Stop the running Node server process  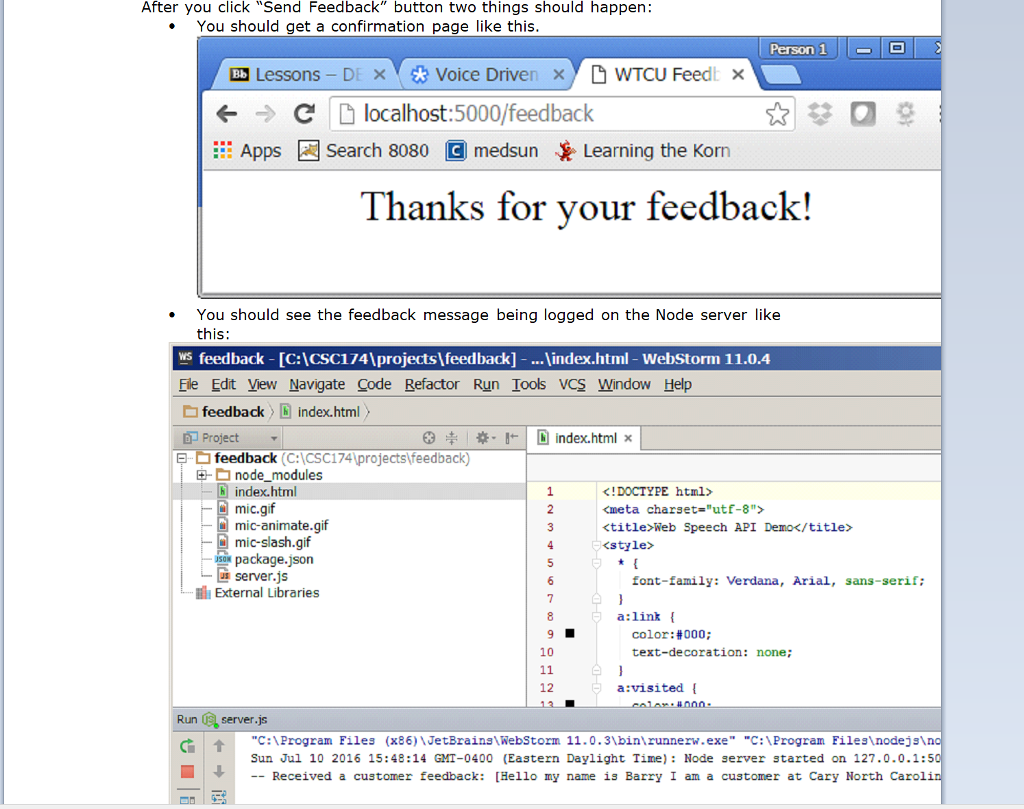(x=186, y=771)
